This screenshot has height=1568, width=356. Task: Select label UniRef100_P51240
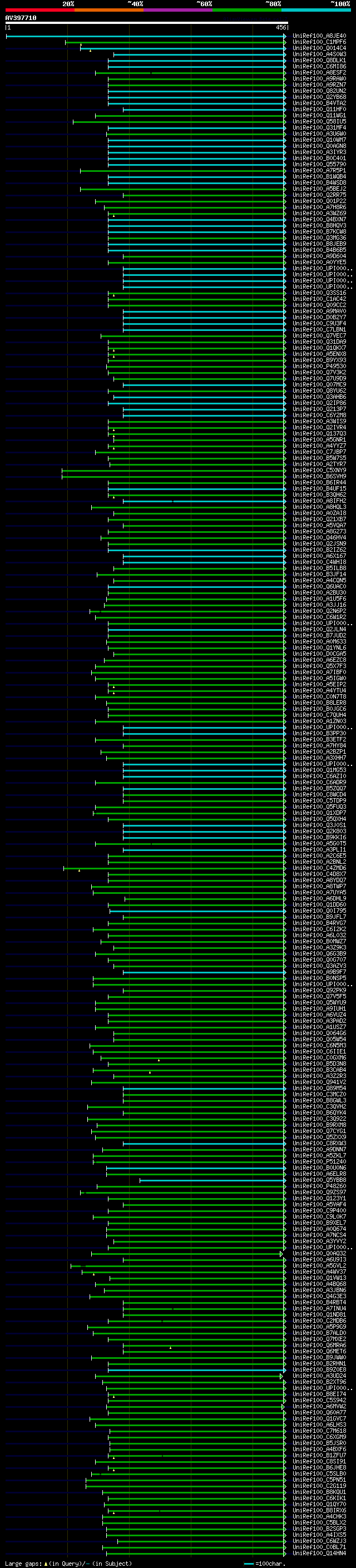coord(319,1162)
